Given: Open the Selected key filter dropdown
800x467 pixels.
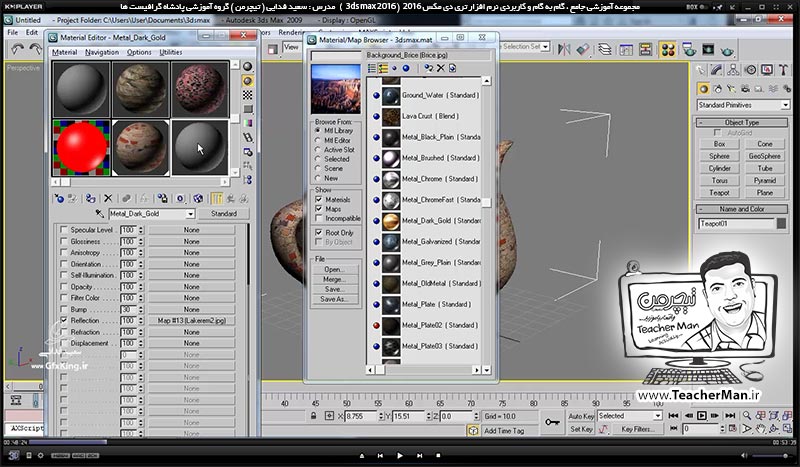Looking at the screenshot, I should click(x=657, y=416).
